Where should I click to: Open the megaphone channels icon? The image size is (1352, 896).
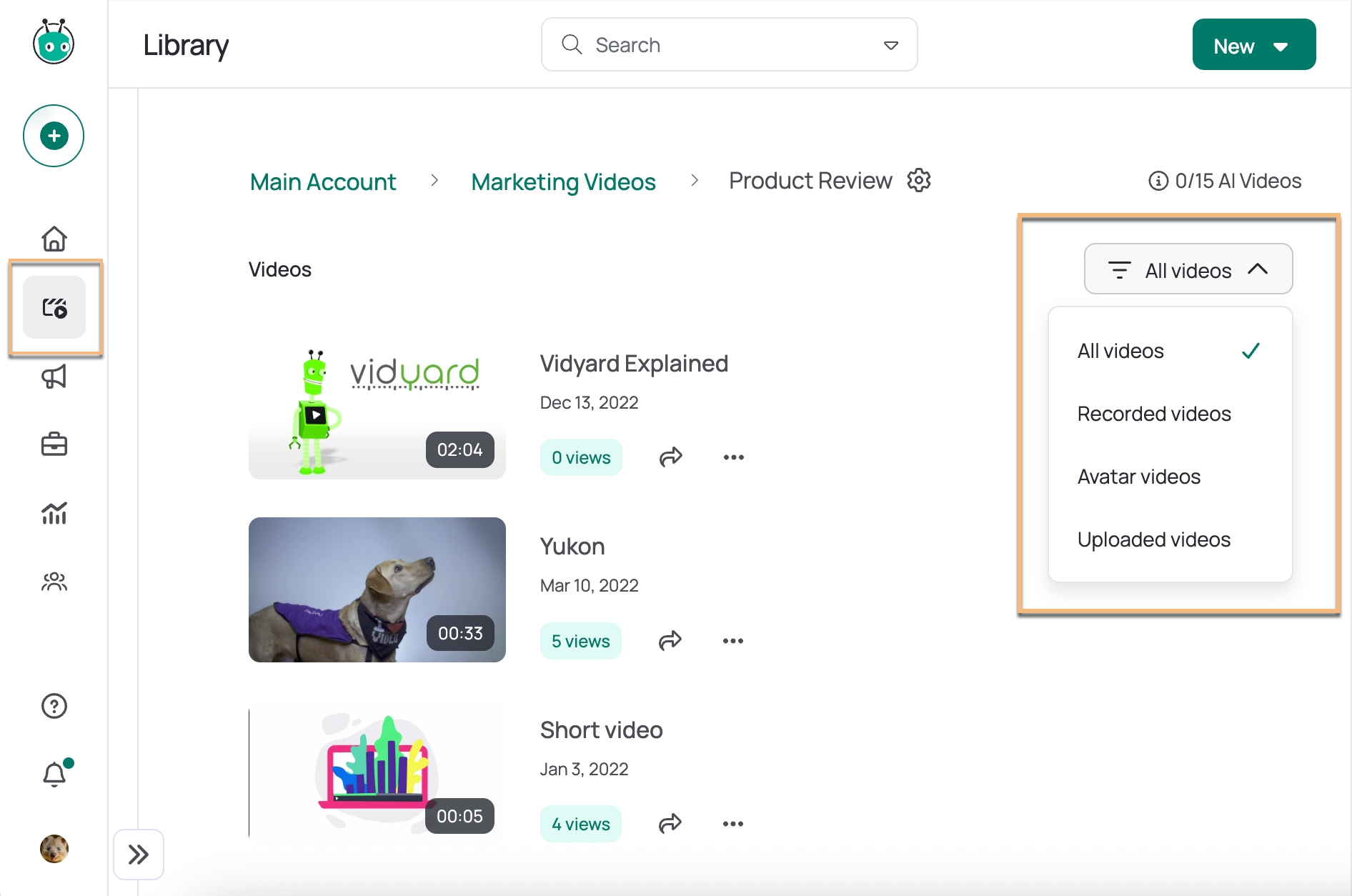click(x=54, y=376)
